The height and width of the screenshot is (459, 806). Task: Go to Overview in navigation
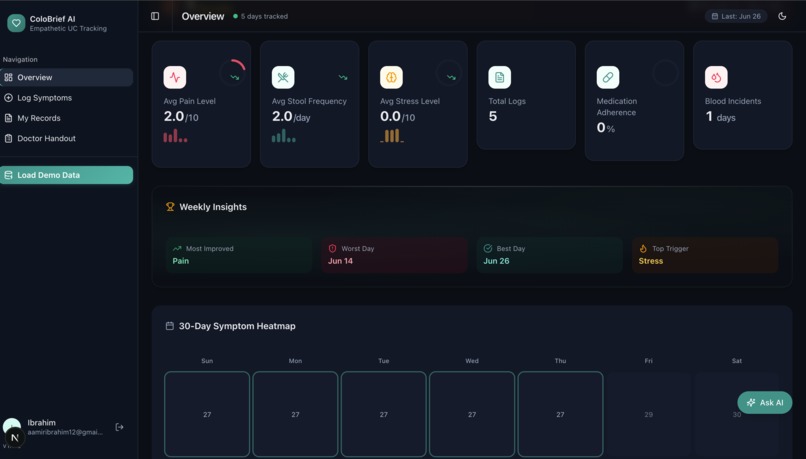[66, 77]
